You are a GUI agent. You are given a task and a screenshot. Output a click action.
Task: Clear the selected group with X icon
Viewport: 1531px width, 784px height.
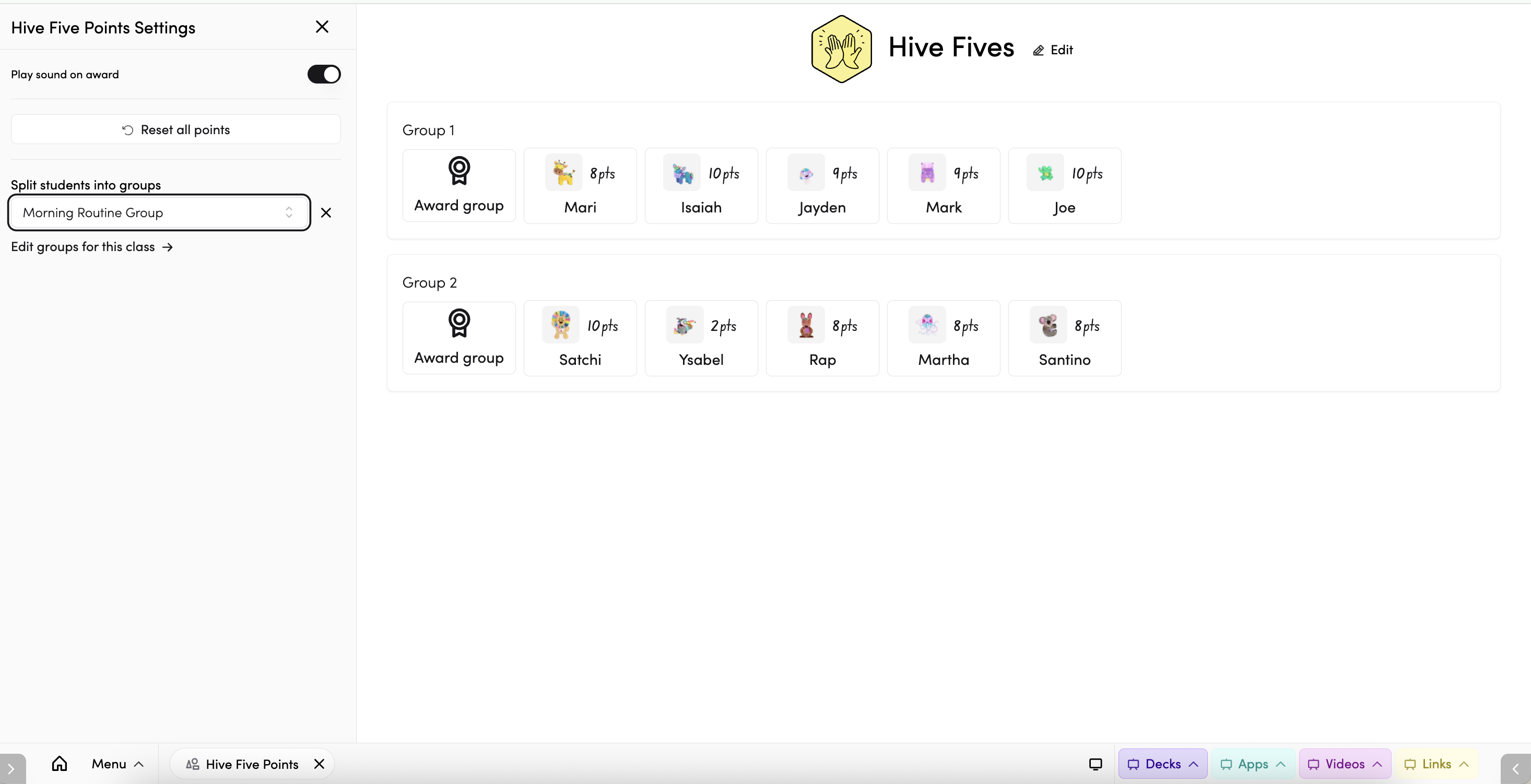click(326, 212)
